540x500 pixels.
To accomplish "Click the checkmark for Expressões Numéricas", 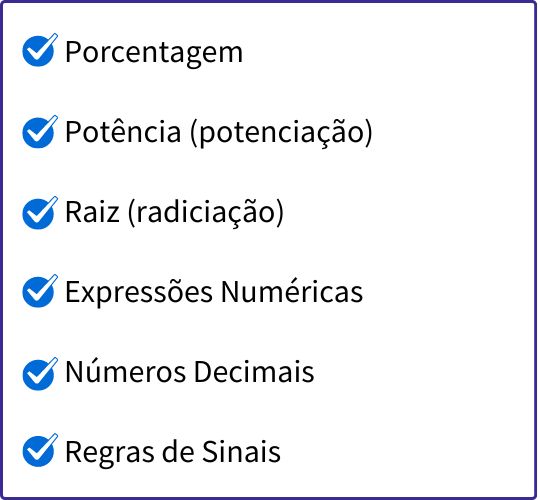I will (x=40, y=291).
